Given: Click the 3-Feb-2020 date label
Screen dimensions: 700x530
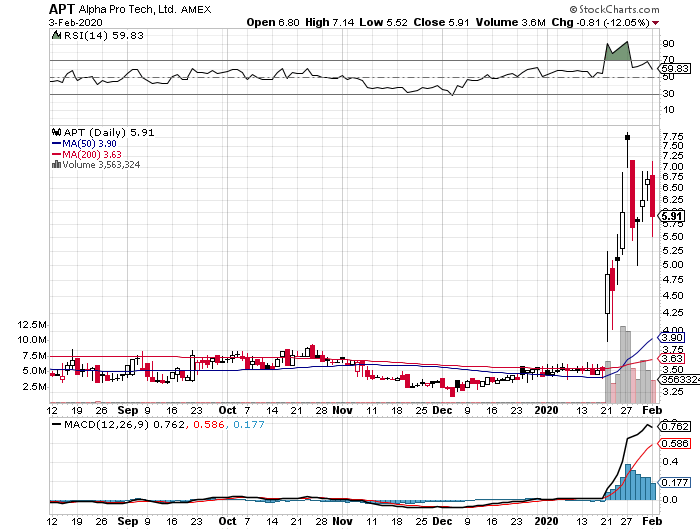Looking at the screenshot, I should click(75, 22).
